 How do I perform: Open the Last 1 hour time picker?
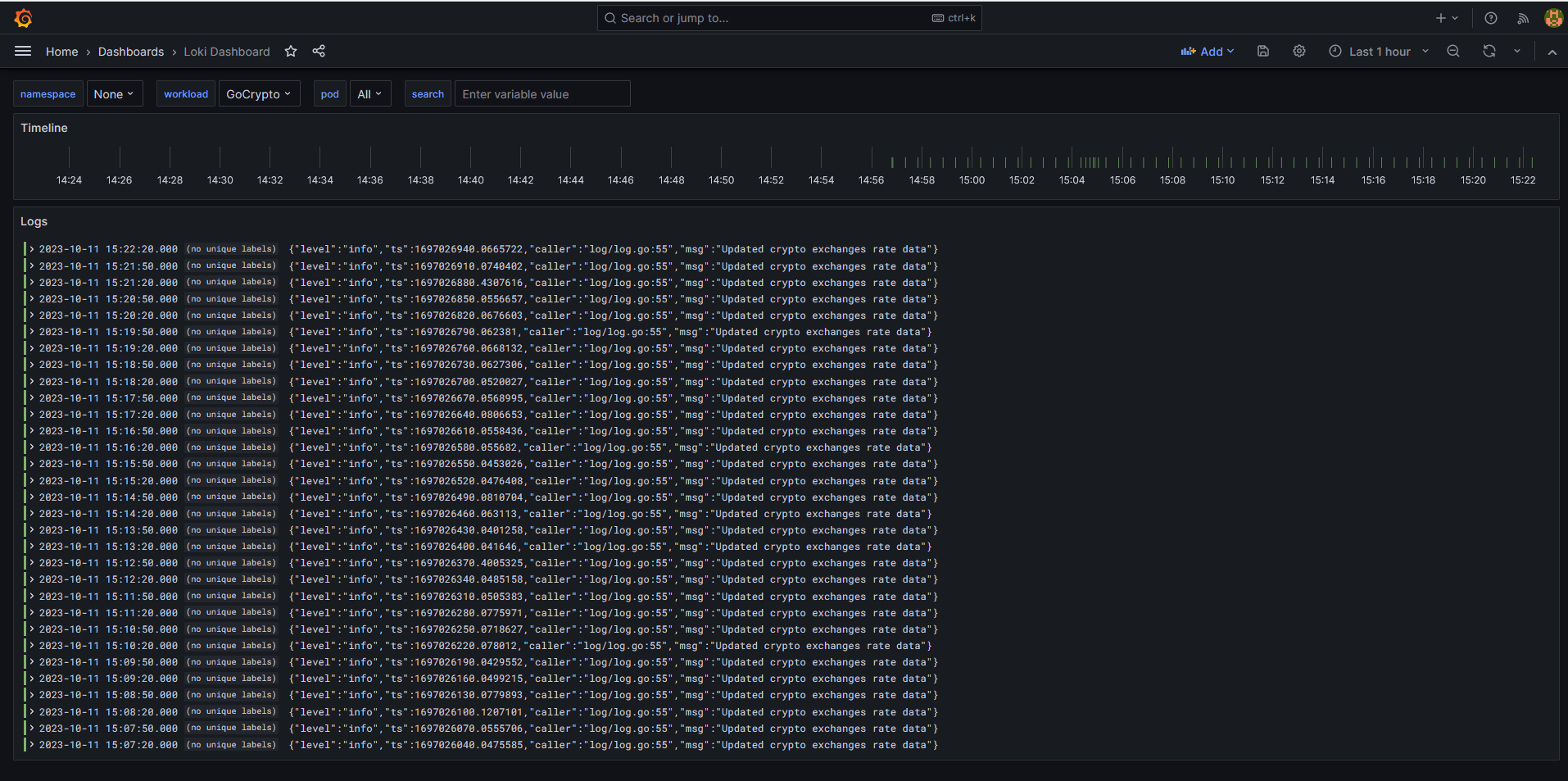[1379, 52]
